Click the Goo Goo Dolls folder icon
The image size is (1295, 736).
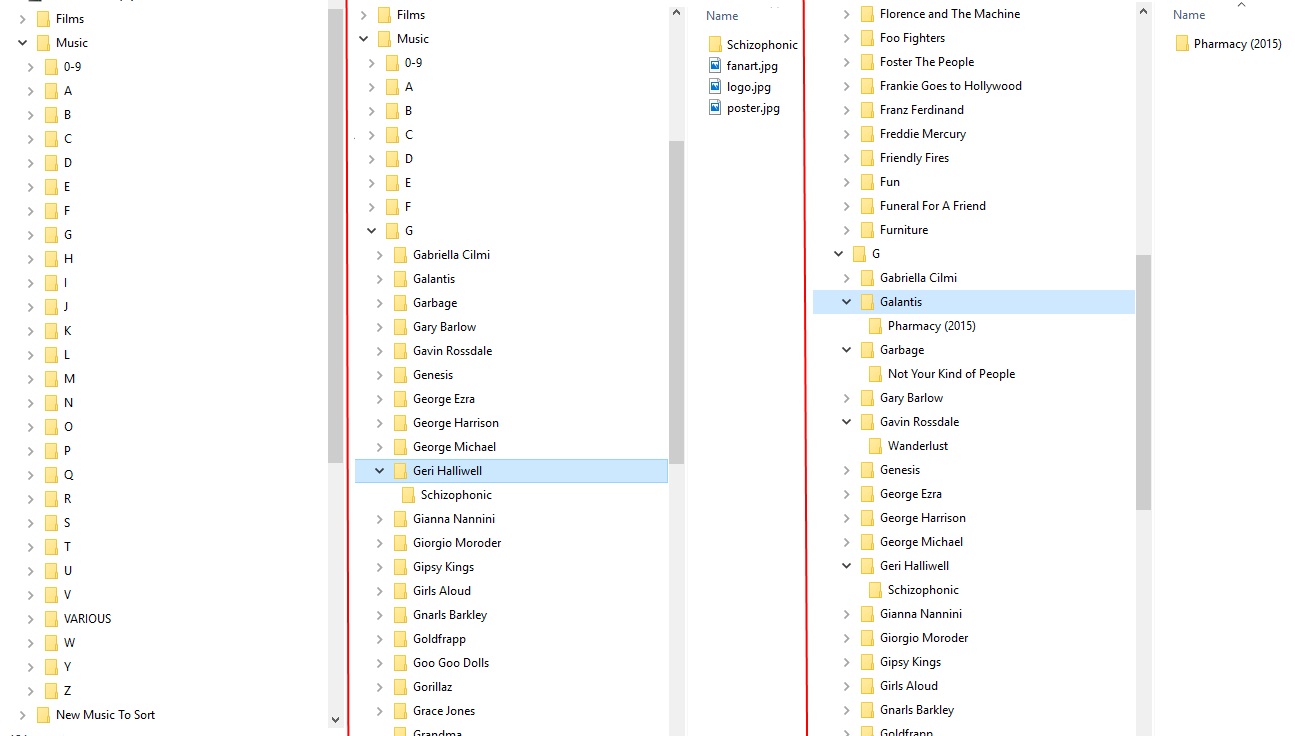coord(400,663)
